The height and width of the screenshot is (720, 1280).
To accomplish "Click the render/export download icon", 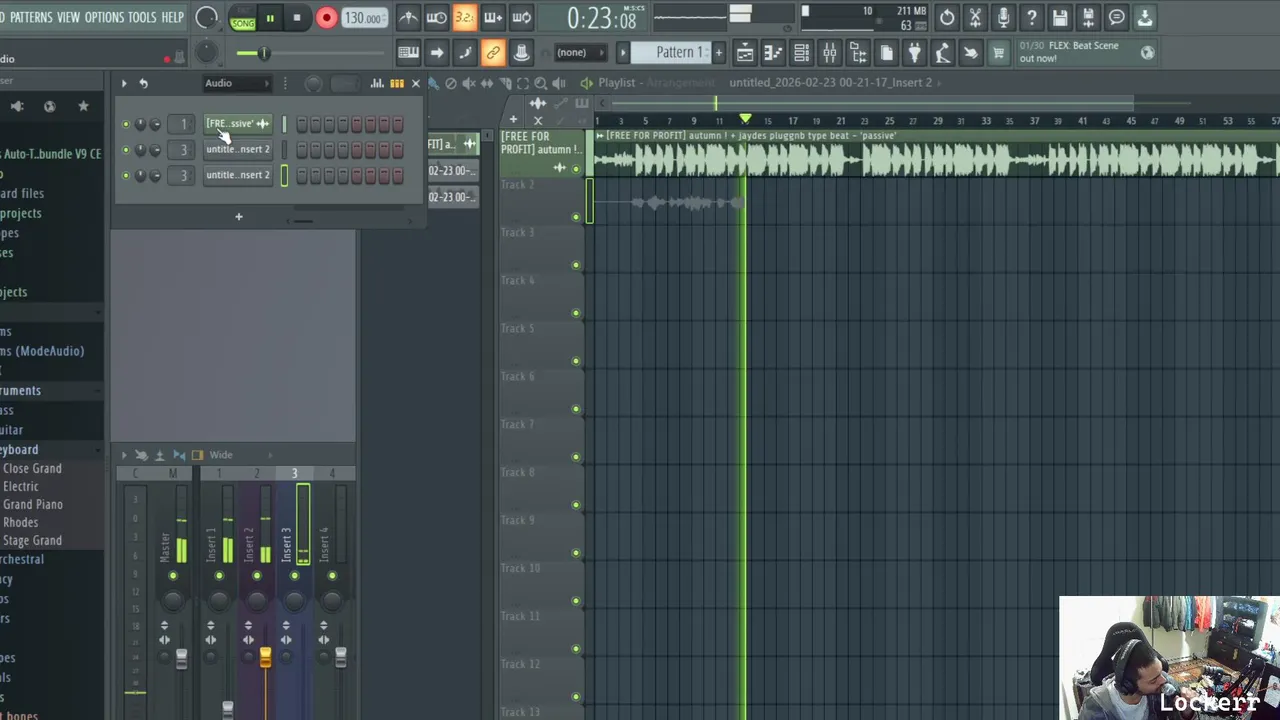I will pos(1145,17).
